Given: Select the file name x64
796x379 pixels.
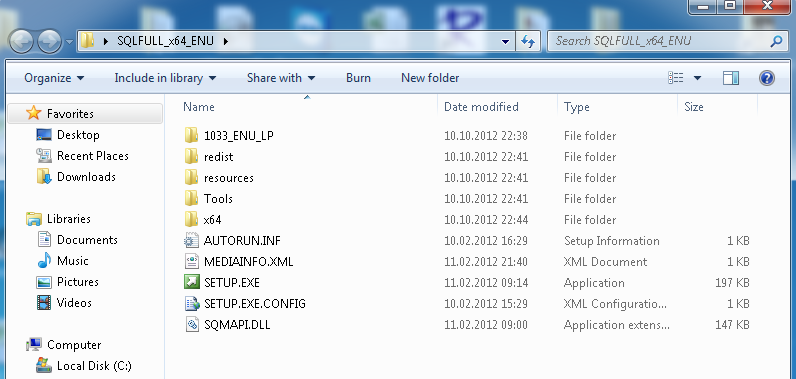Looking at the screenshot, I should (x=212, y=220).
